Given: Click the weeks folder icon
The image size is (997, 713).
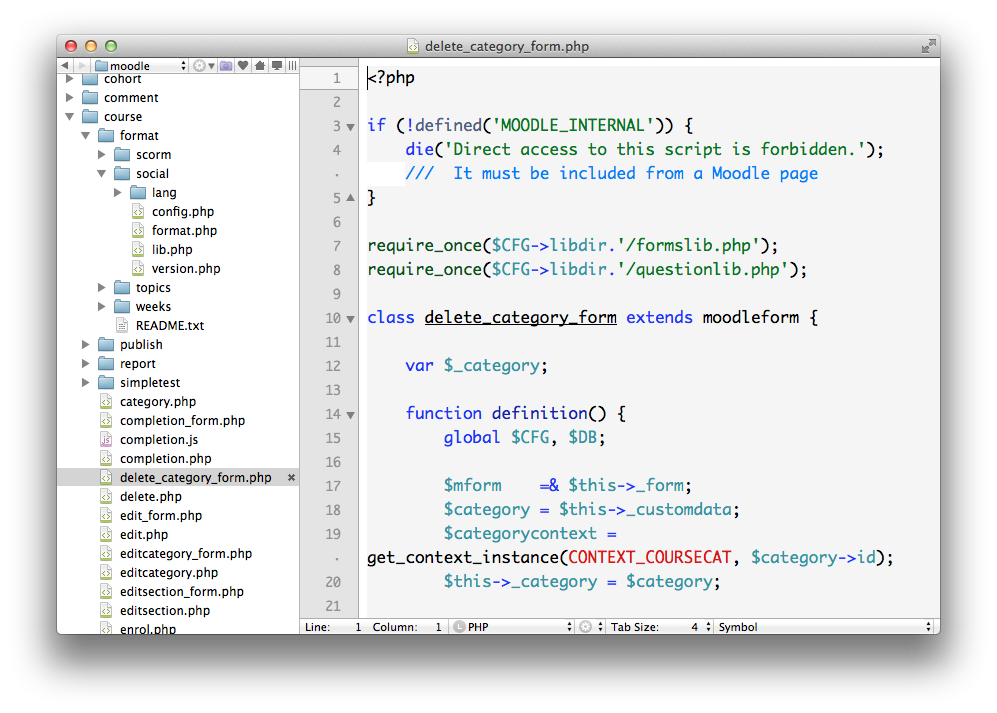Looking at the screenshot, I should pyautogui.click(x=122, y=307).
